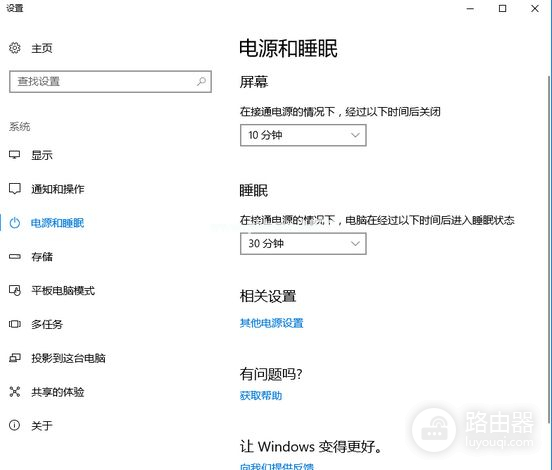This screenshot has width=552, height=470.
Task: Click the Project to this PC icon
Action: 15,358
